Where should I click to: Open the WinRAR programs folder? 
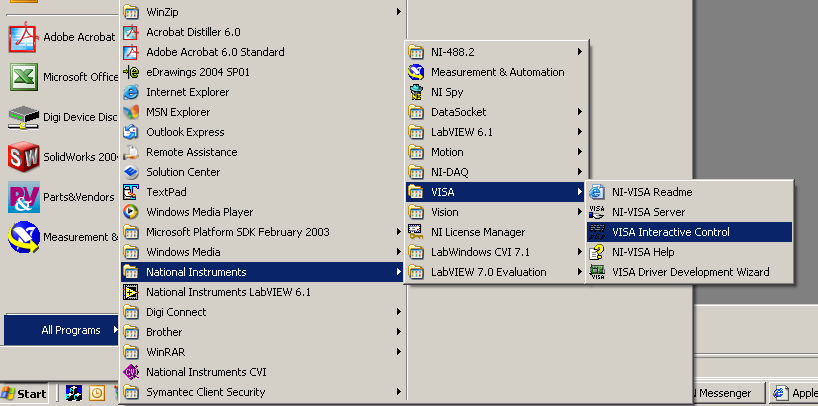click(x=262, y=352)
